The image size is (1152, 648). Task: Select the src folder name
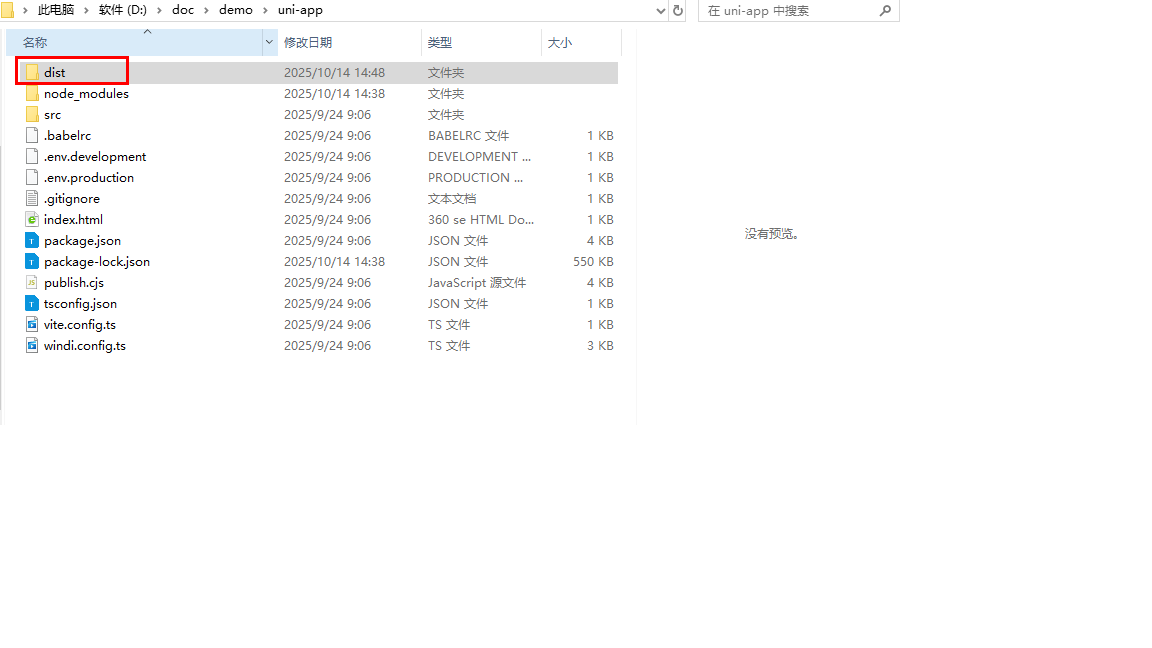pos(52,115)
